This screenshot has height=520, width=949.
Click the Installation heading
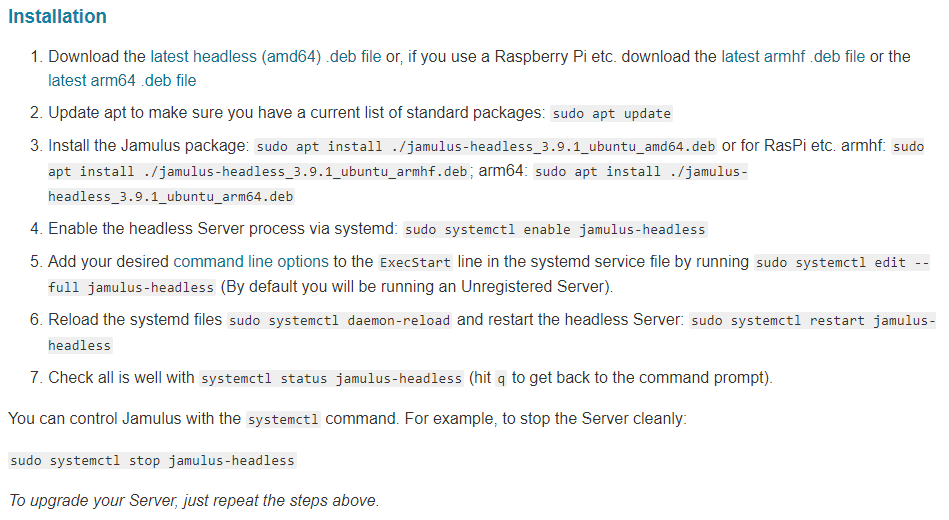pos(57,17)
